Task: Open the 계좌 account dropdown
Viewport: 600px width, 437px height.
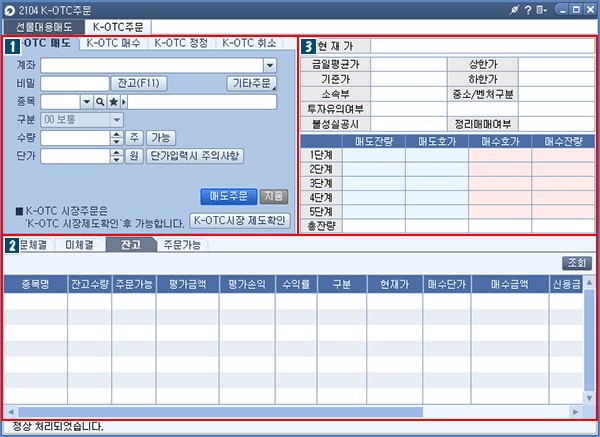Action: (270, 65)
